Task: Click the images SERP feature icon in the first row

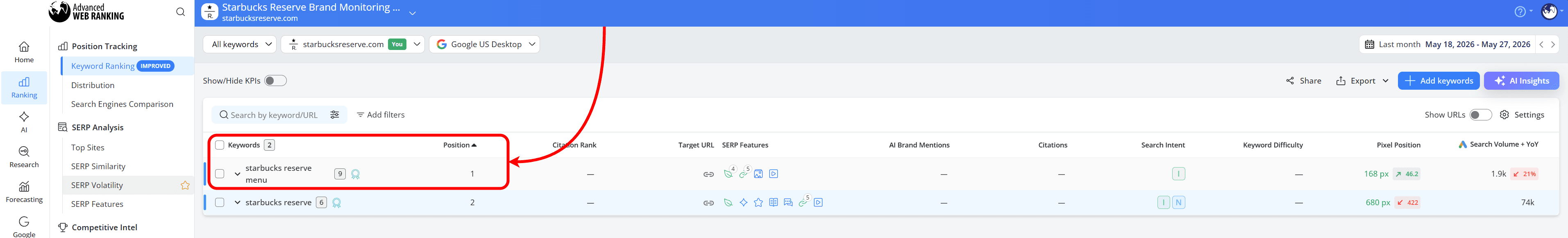Action: 758,174
